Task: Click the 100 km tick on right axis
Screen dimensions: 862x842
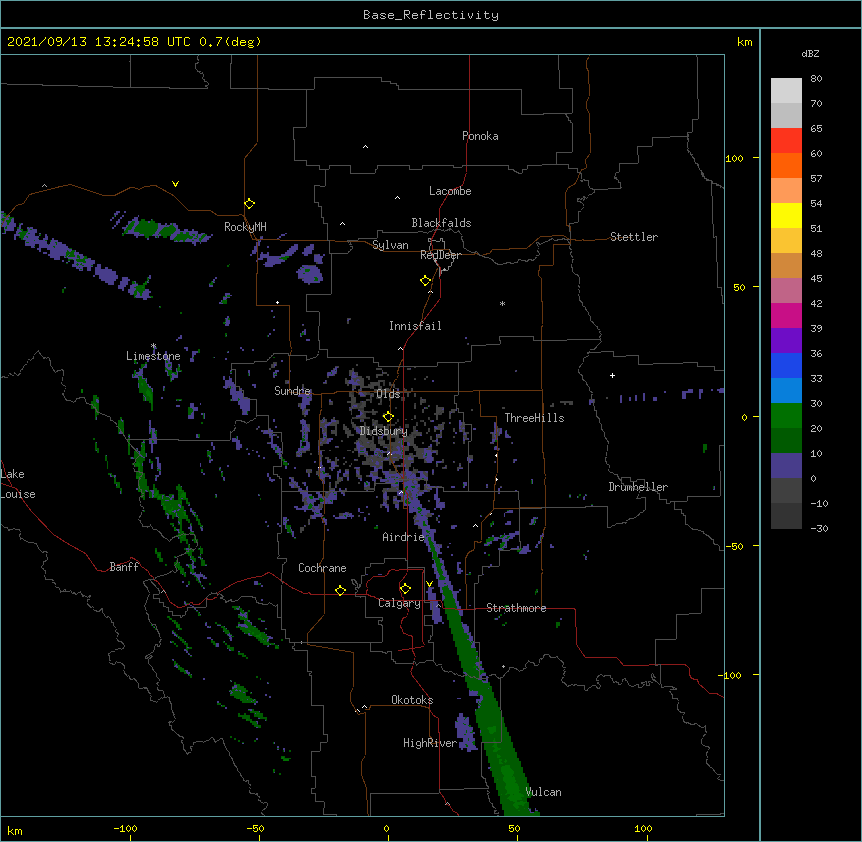Action: coord(734,158)
